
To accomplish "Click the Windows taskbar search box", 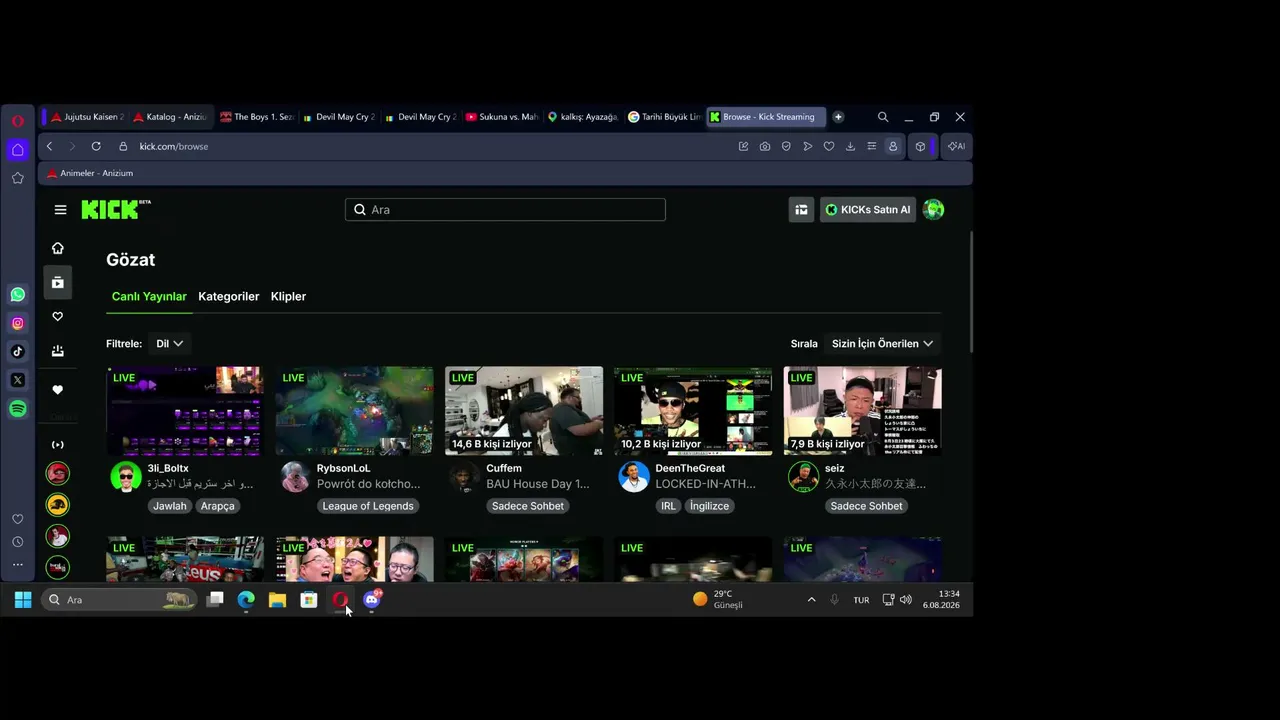I will tap(119, 600).
